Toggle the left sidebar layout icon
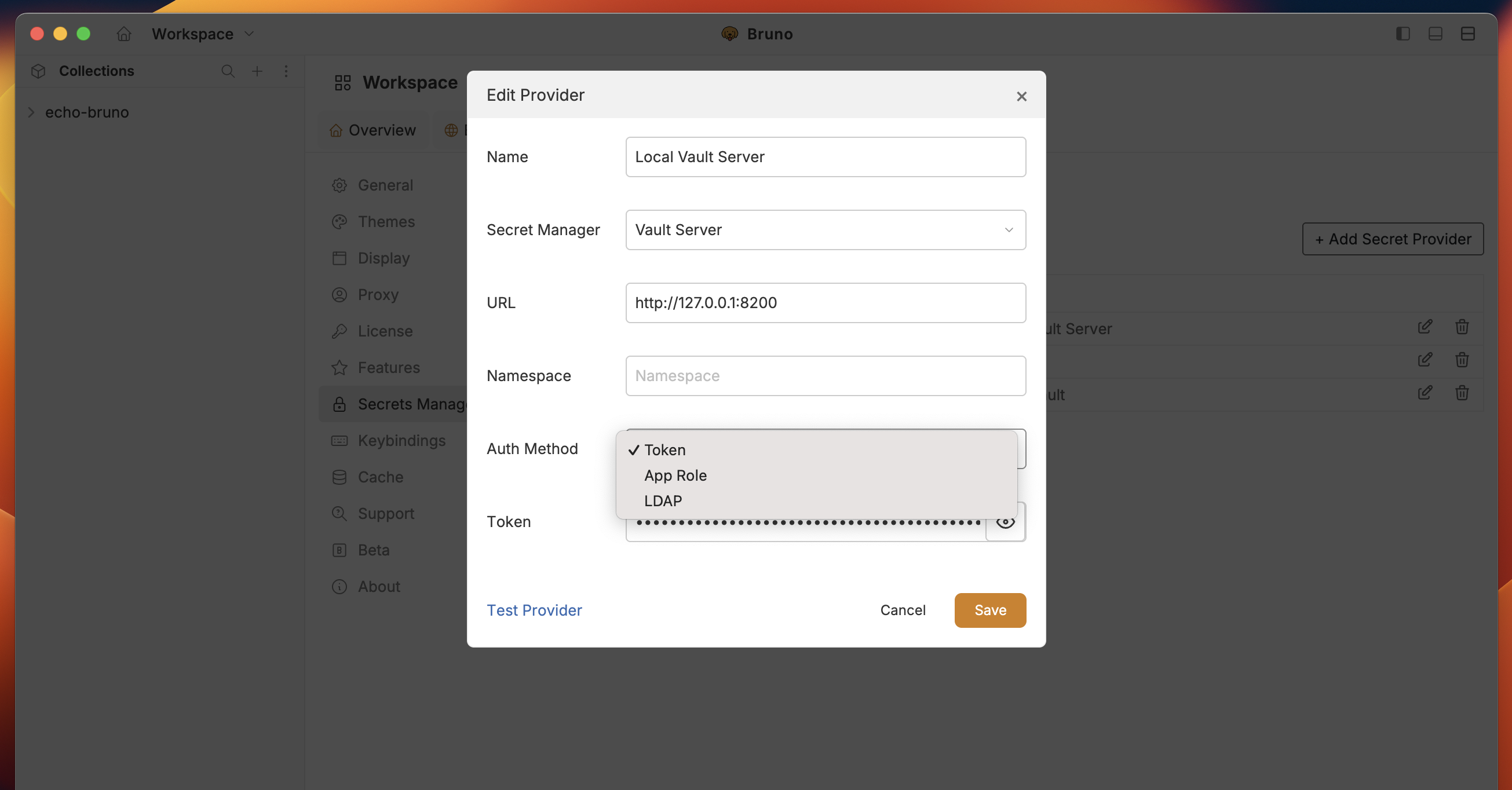Screen dimensions: 1512x790 pyautogui.click(x=1403, y=34)
